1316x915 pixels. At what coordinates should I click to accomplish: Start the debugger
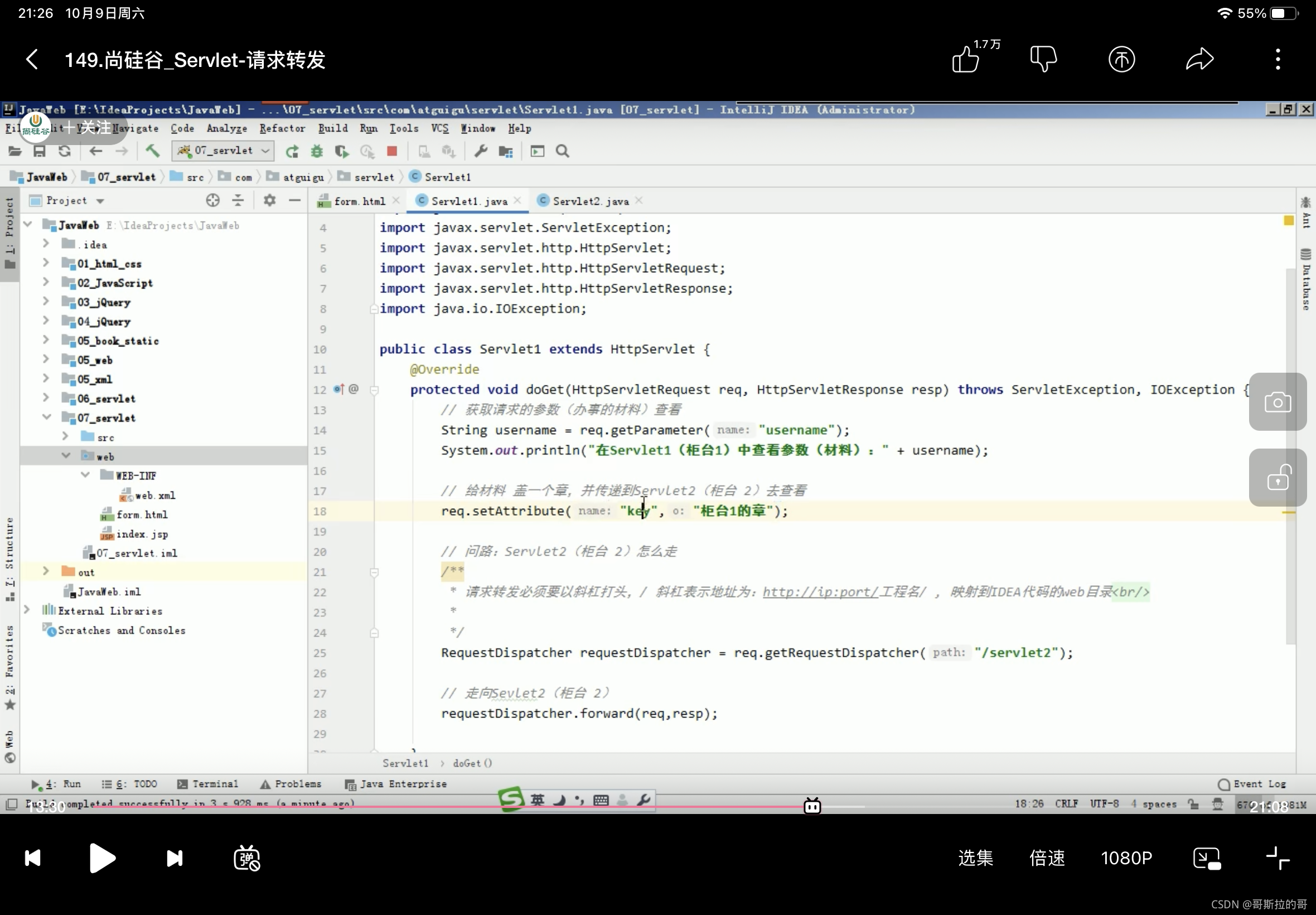point(316,151)
